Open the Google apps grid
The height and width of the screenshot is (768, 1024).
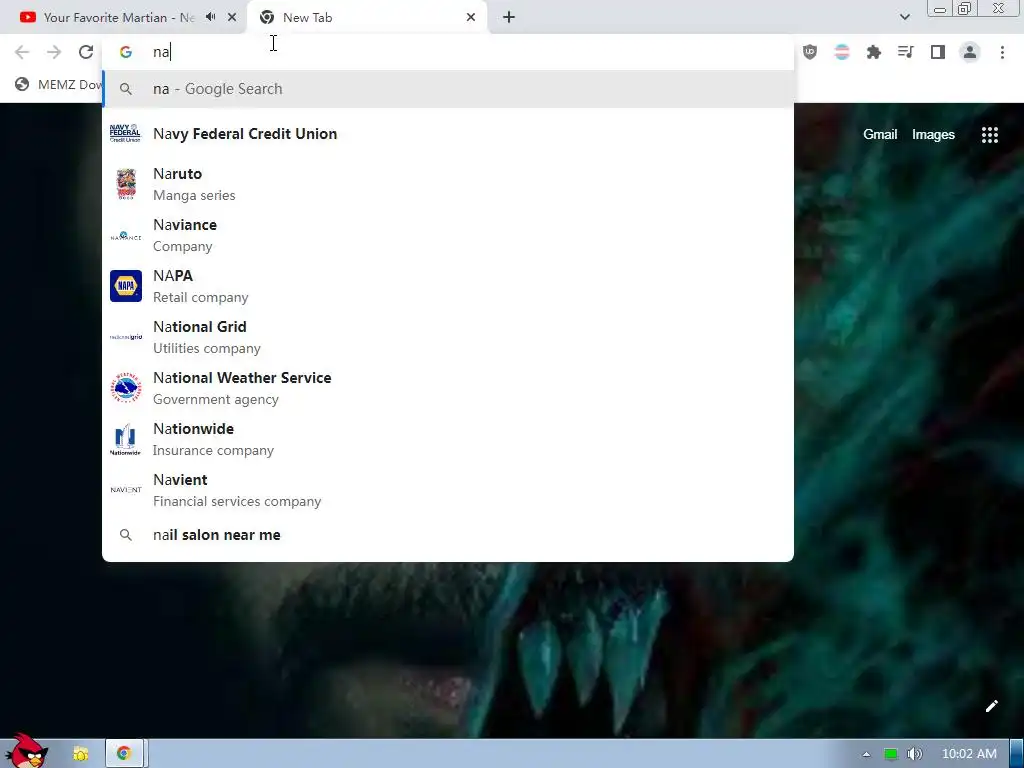click(x=990, y=135)
